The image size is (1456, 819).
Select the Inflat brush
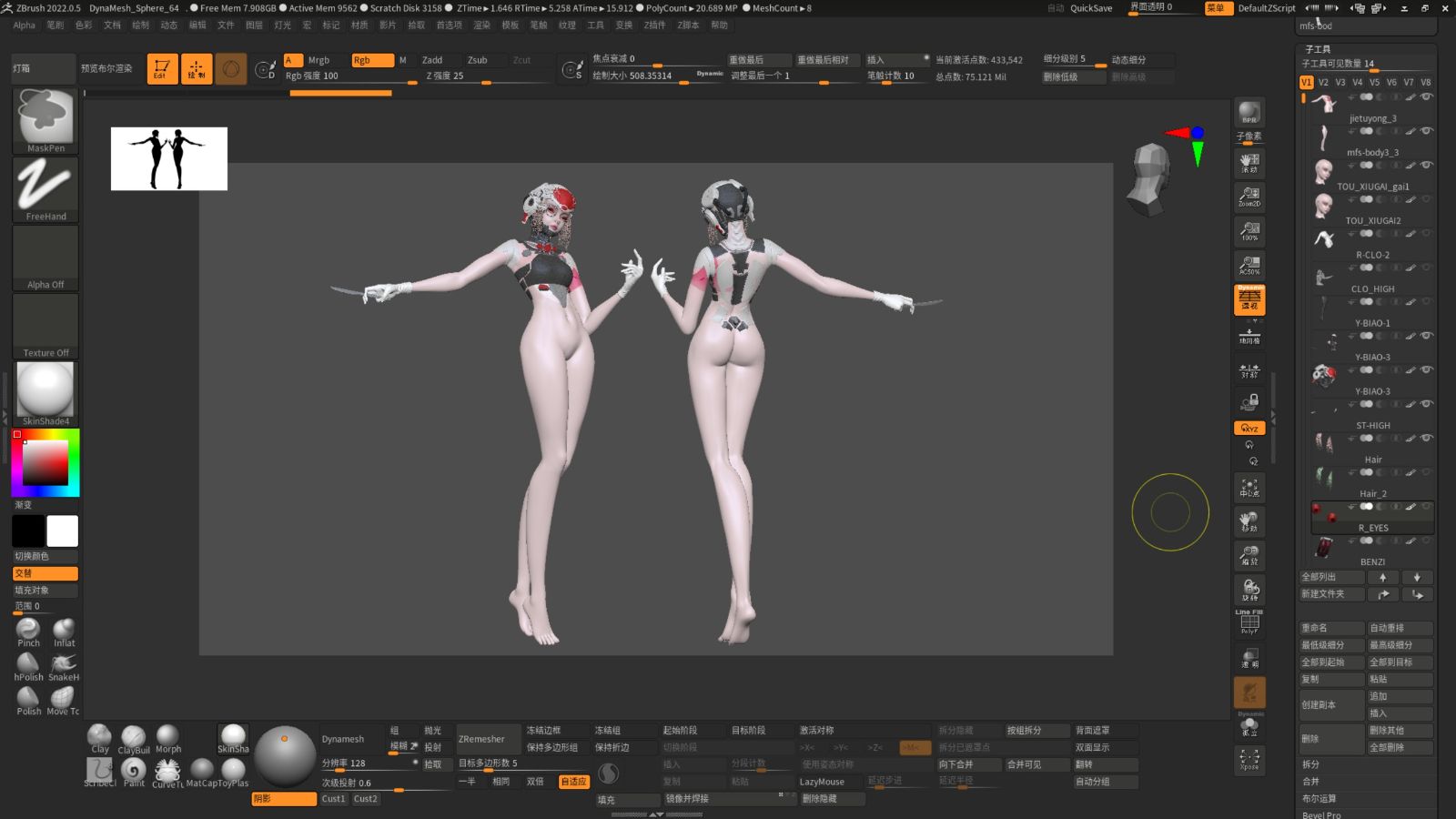click(64, 632)
